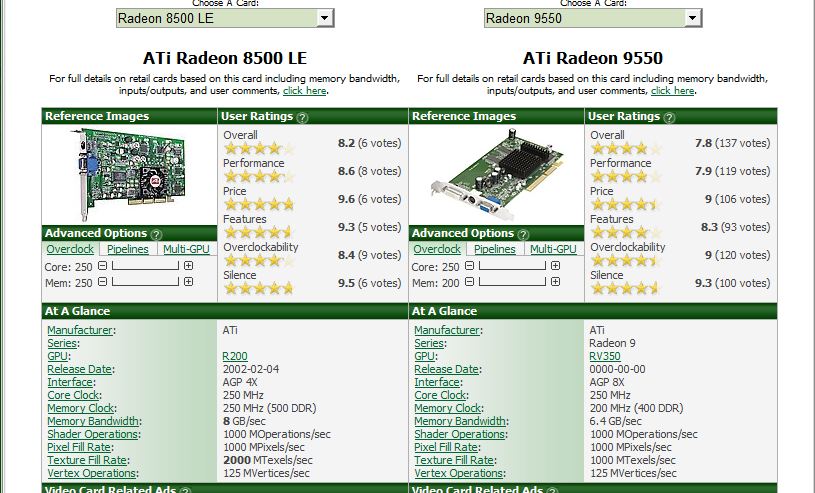Decrease Core clock minus icon for Radeon 9550
Image resolution: width=815 pixels, height=493 pixels.
coord(469,266)
